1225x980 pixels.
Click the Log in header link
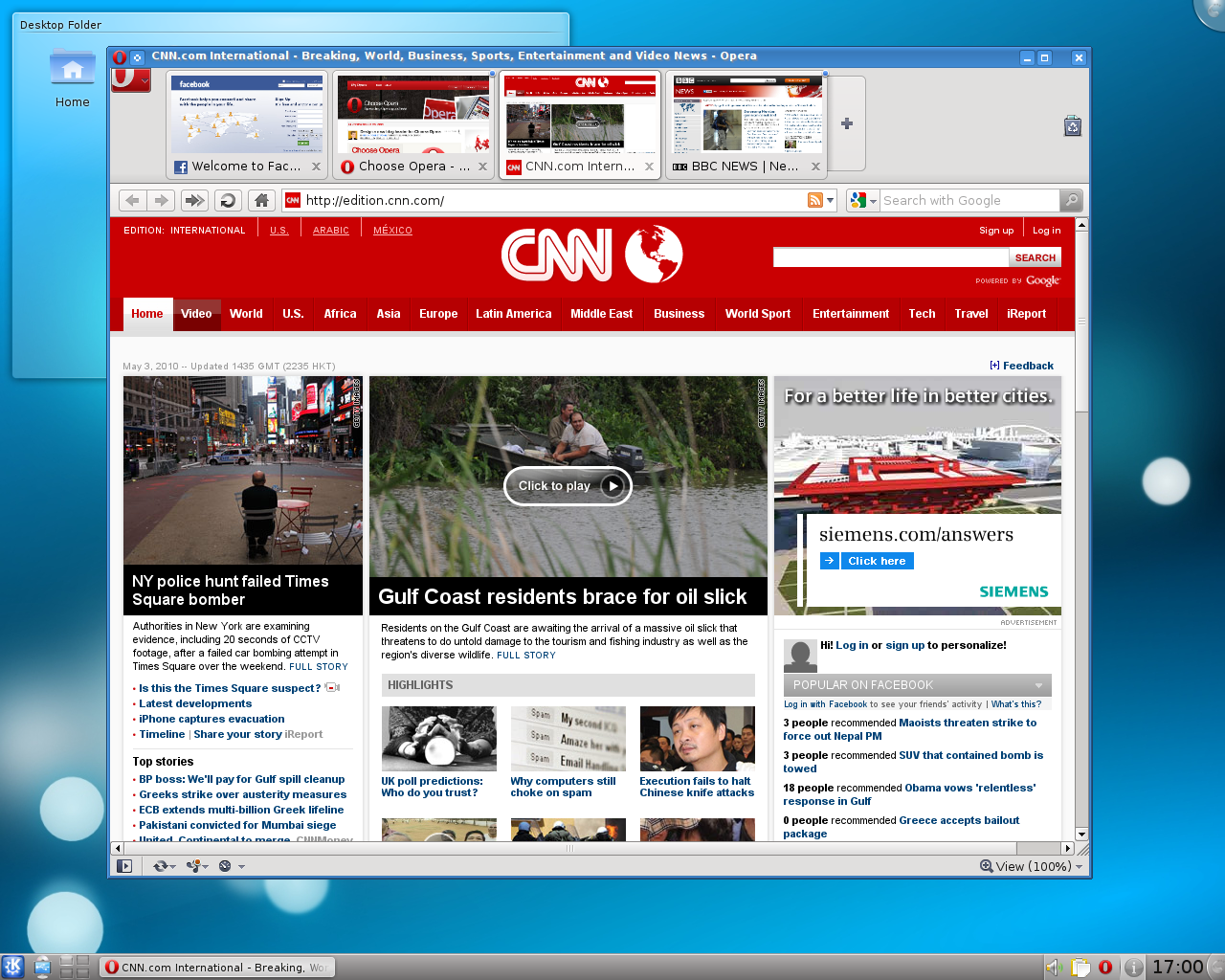click(1046, 231)
